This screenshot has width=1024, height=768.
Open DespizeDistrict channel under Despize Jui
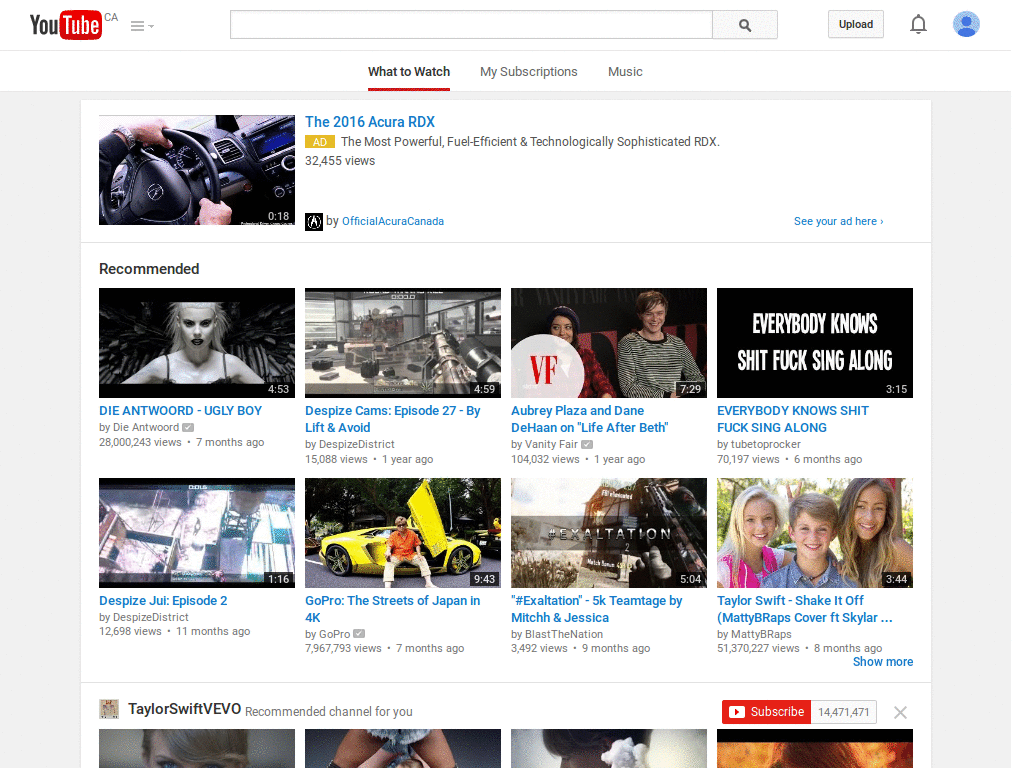(x=151, y=617)
